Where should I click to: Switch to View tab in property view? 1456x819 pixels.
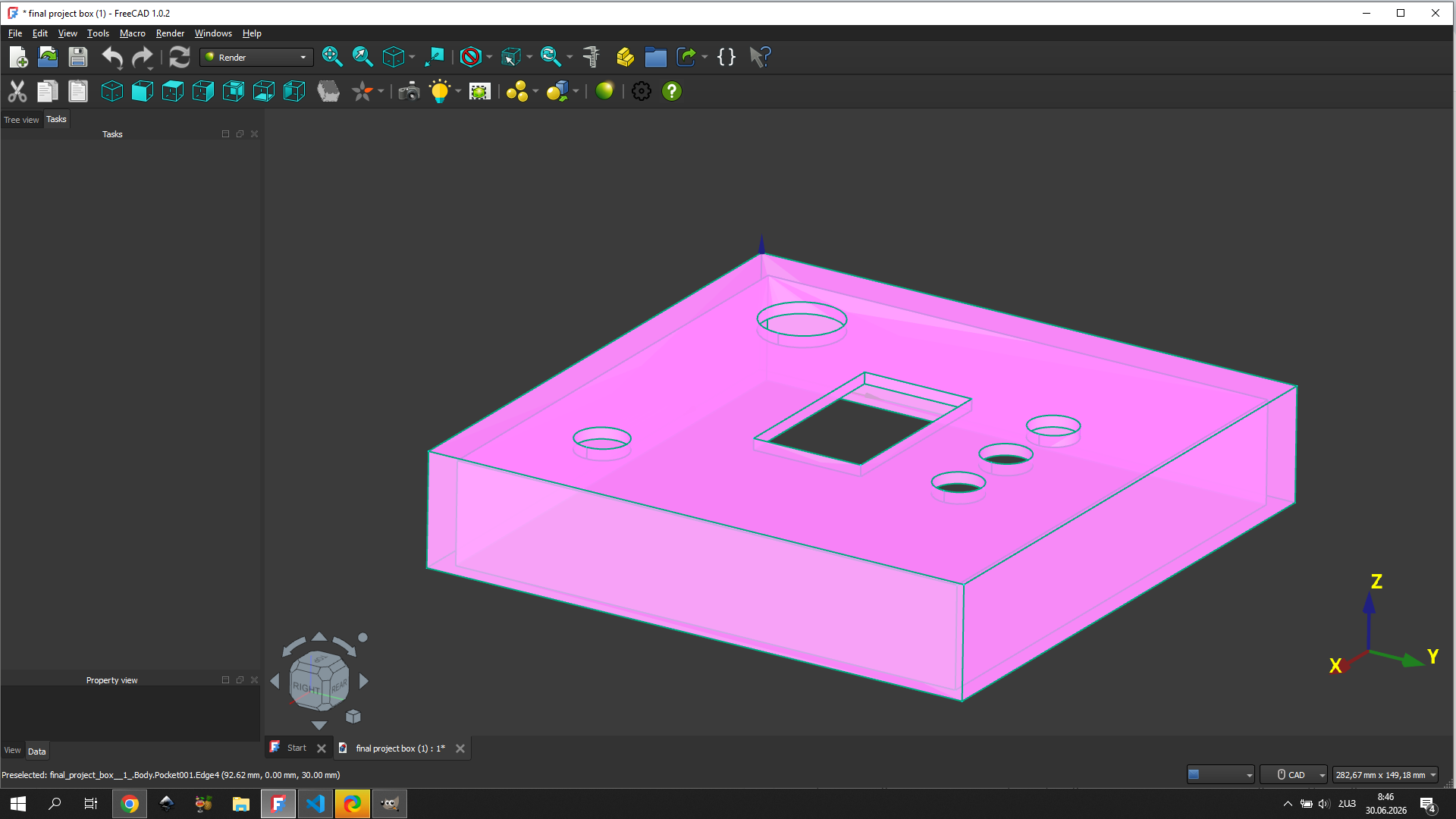[x=12, y=750]
